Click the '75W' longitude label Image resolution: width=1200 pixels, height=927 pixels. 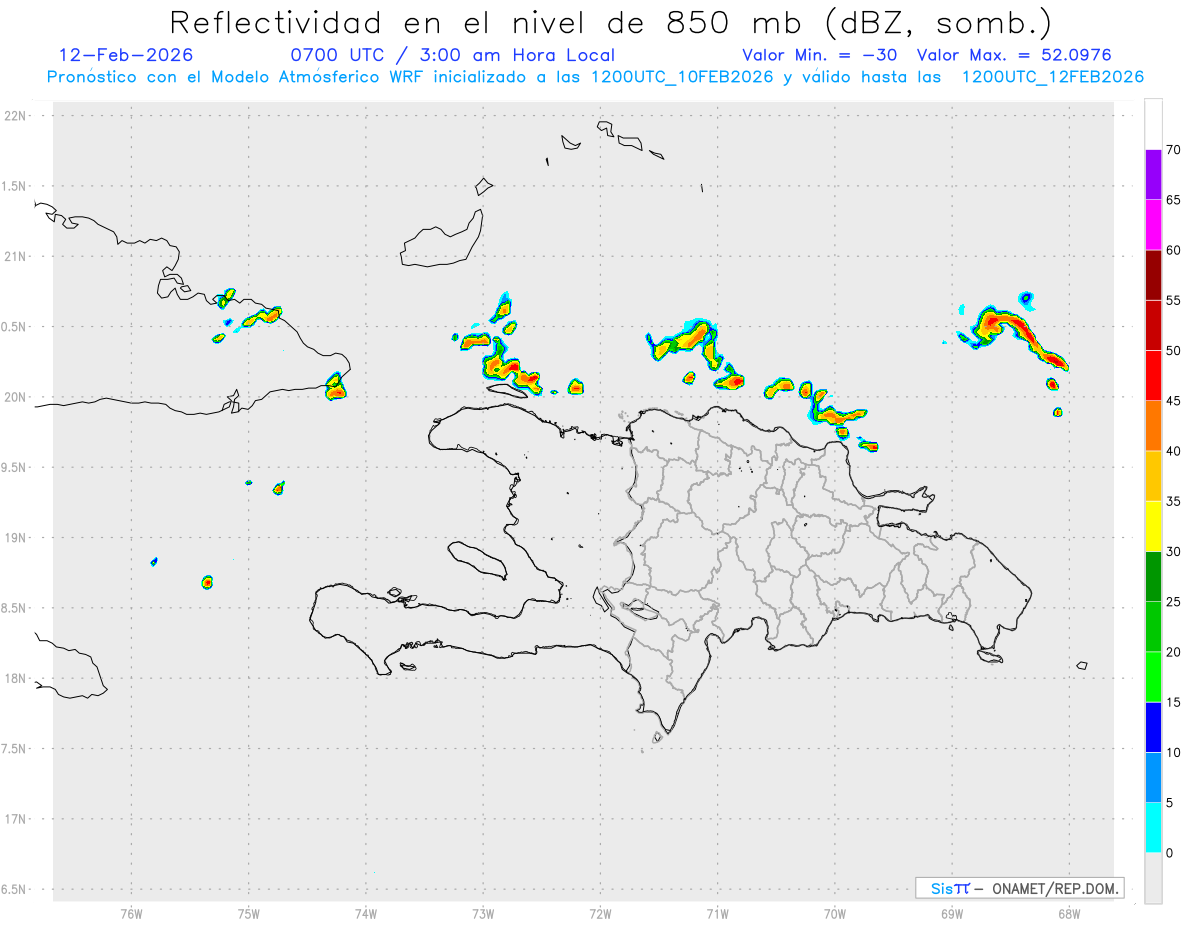(248, 913)
